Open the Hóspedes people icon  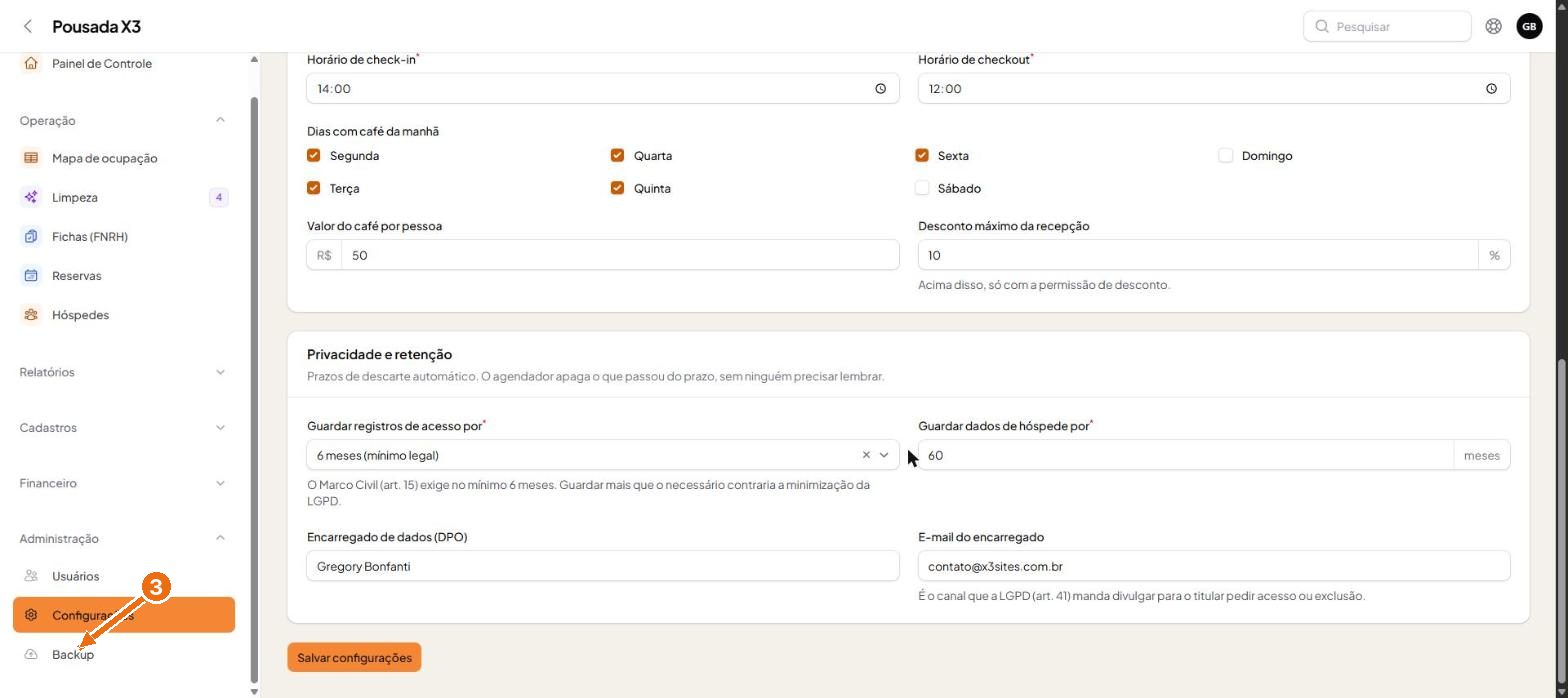[31, 315]
